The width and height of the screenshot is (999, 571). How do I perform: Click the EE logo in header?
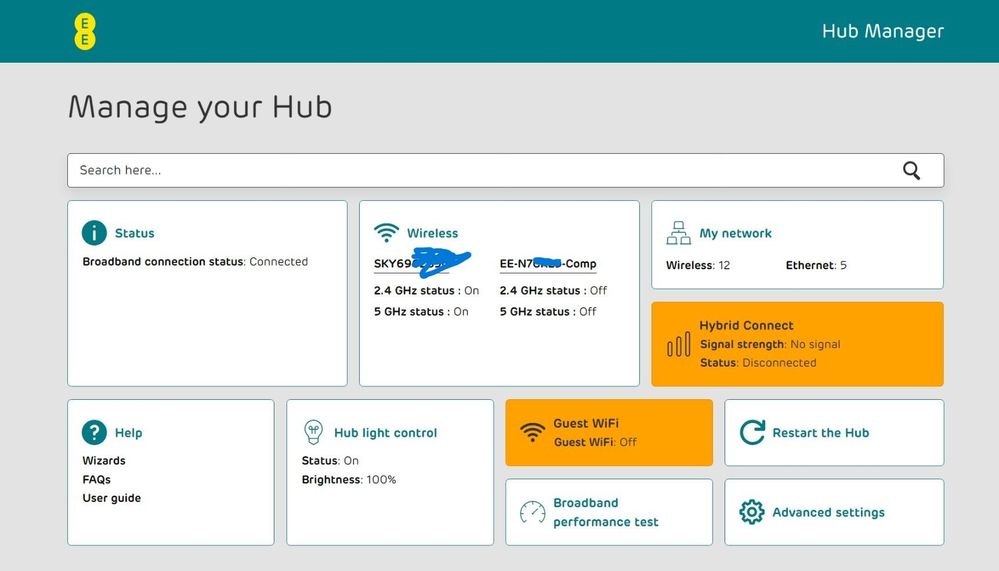tap(85, 31)
